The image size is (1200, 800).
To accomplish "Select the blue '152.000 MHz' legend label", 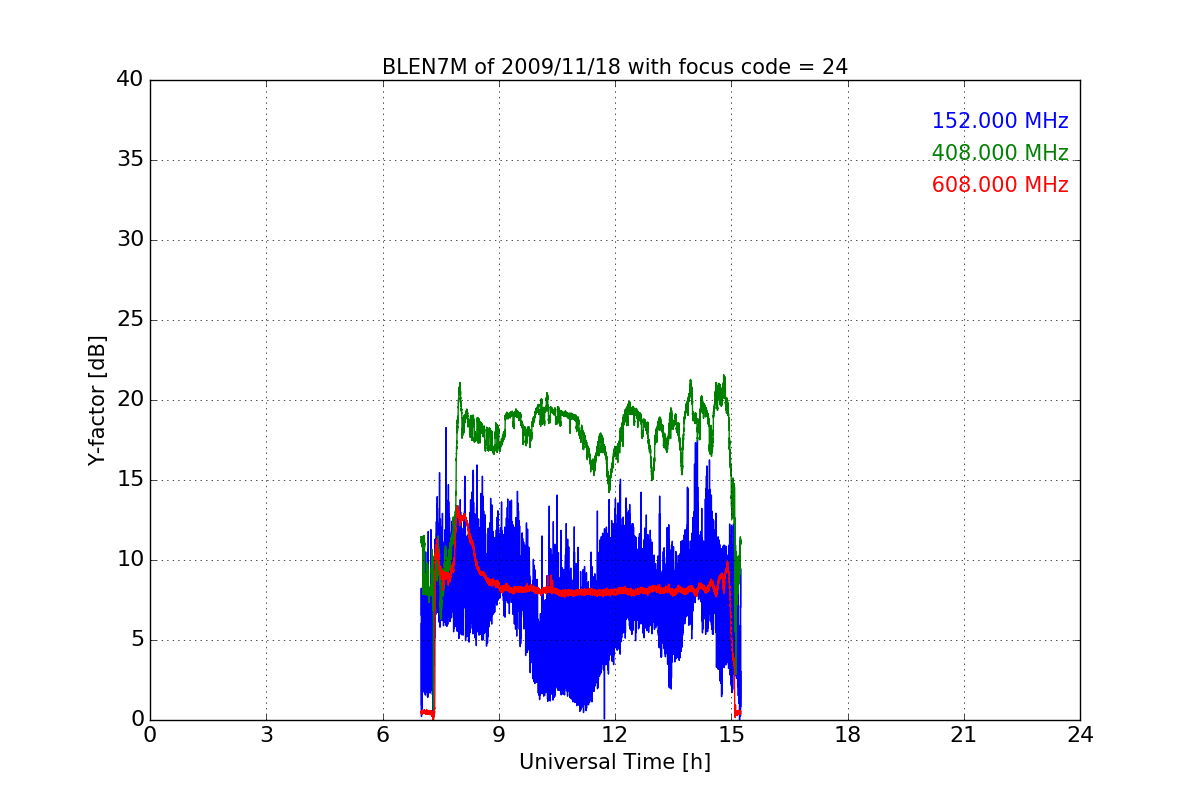I will point(1000,121).
